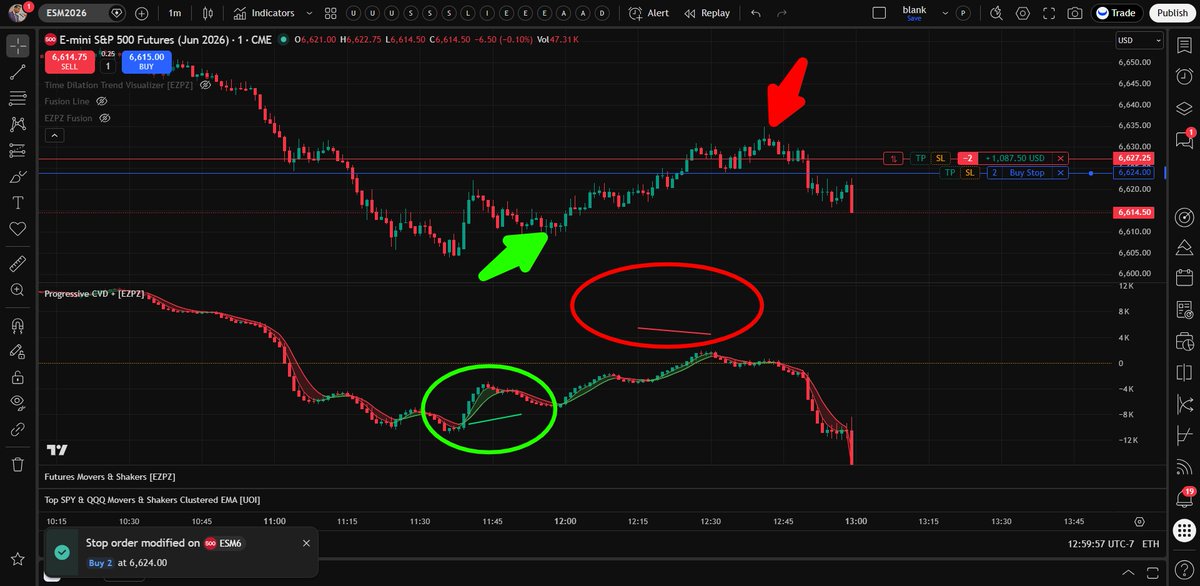The image size is (1200, 586).
Task: Select the brush drawing tool
Action: [x=17, y=177]
